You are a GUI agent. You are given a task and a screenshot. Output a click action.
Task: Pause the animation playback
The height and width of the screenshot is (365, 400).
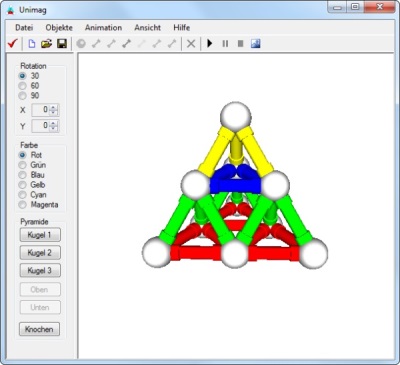225,44
